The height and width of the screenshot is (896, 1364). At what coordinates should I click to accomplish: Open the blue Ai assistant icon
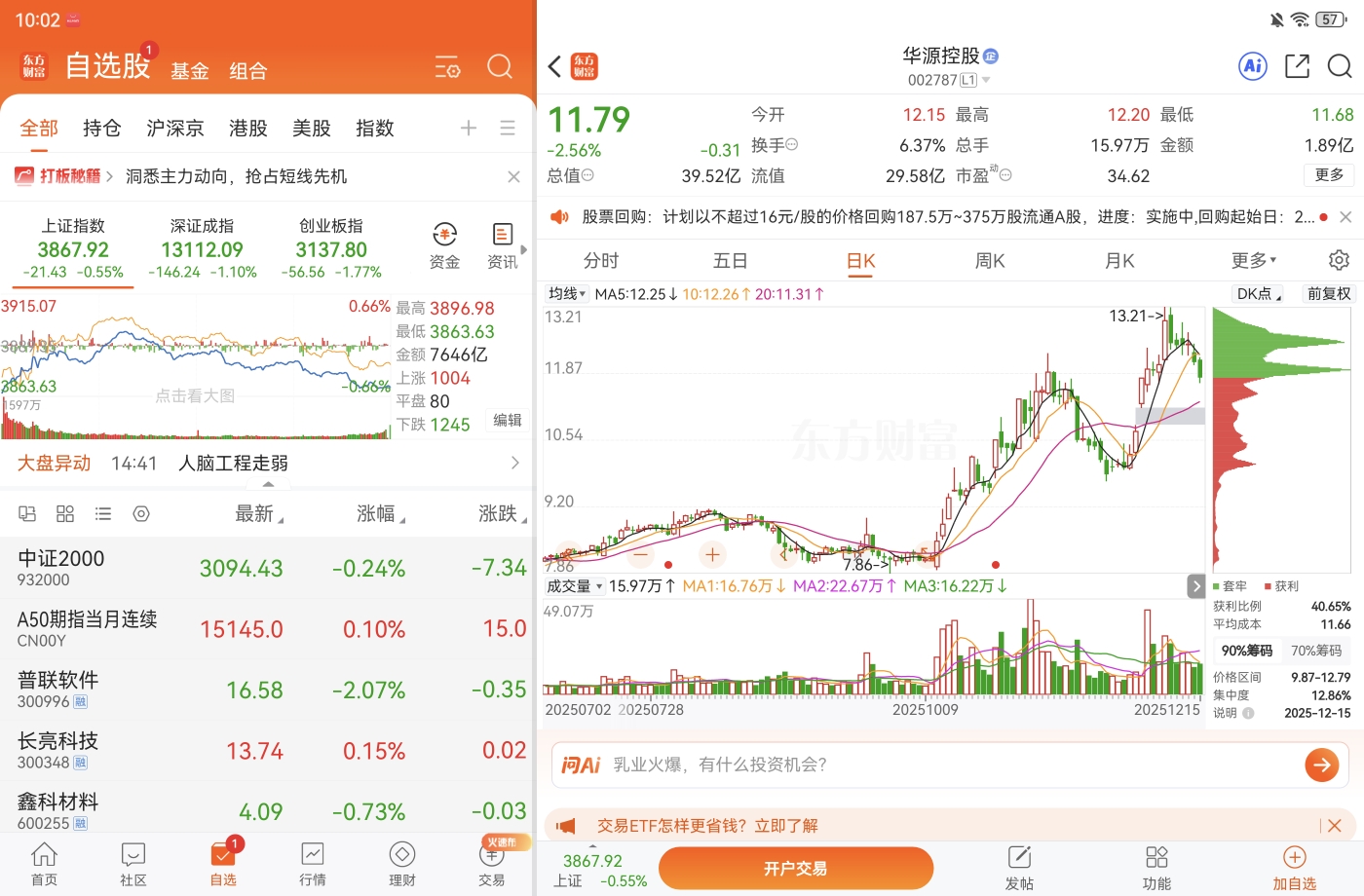pyautogui.click(x=1253, y=66)
